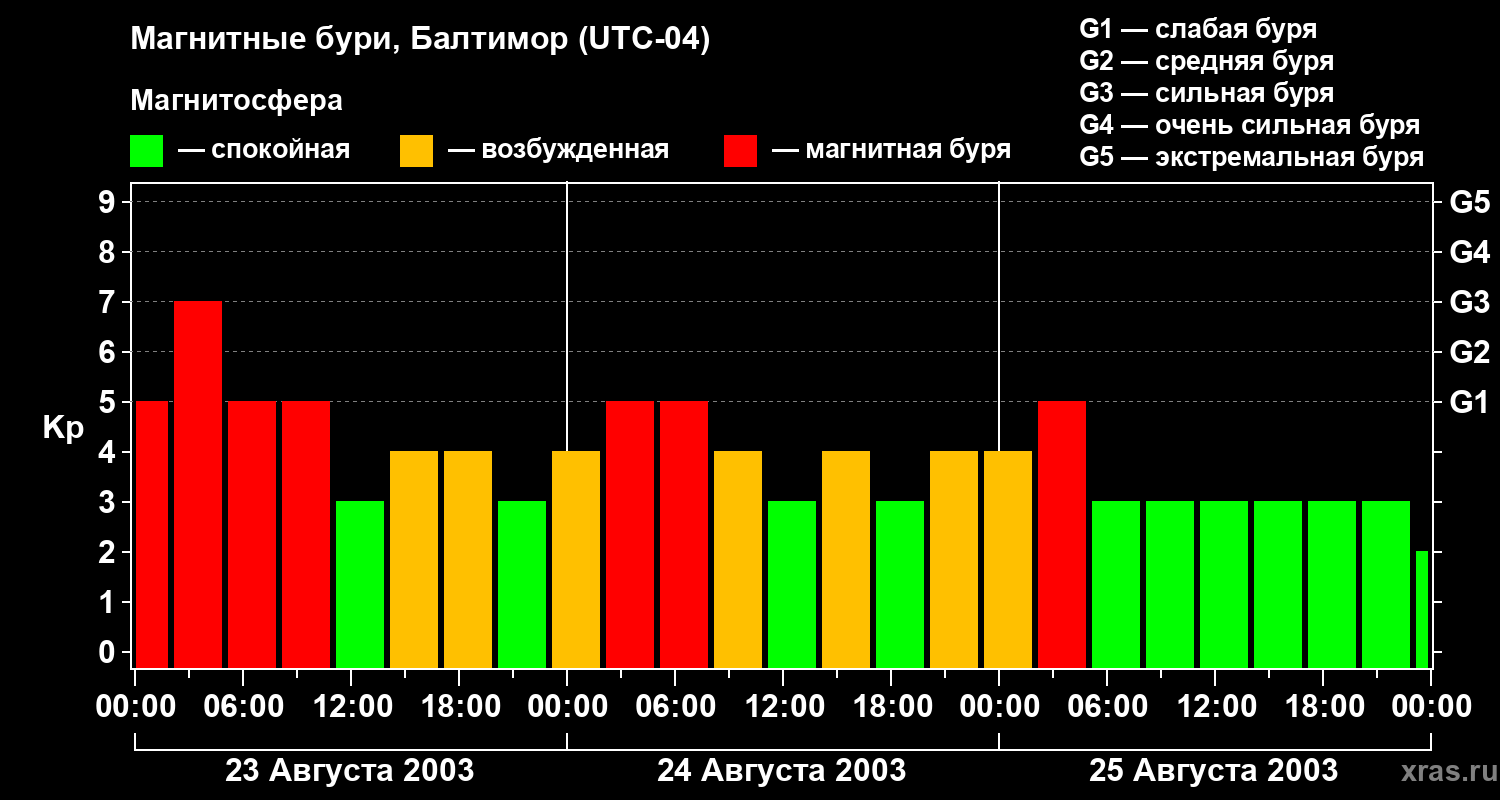This screenshot has height=800, width=1500.
Task: Select the 'G3 — сильная буря' legend line
Action: (1206, 93)
